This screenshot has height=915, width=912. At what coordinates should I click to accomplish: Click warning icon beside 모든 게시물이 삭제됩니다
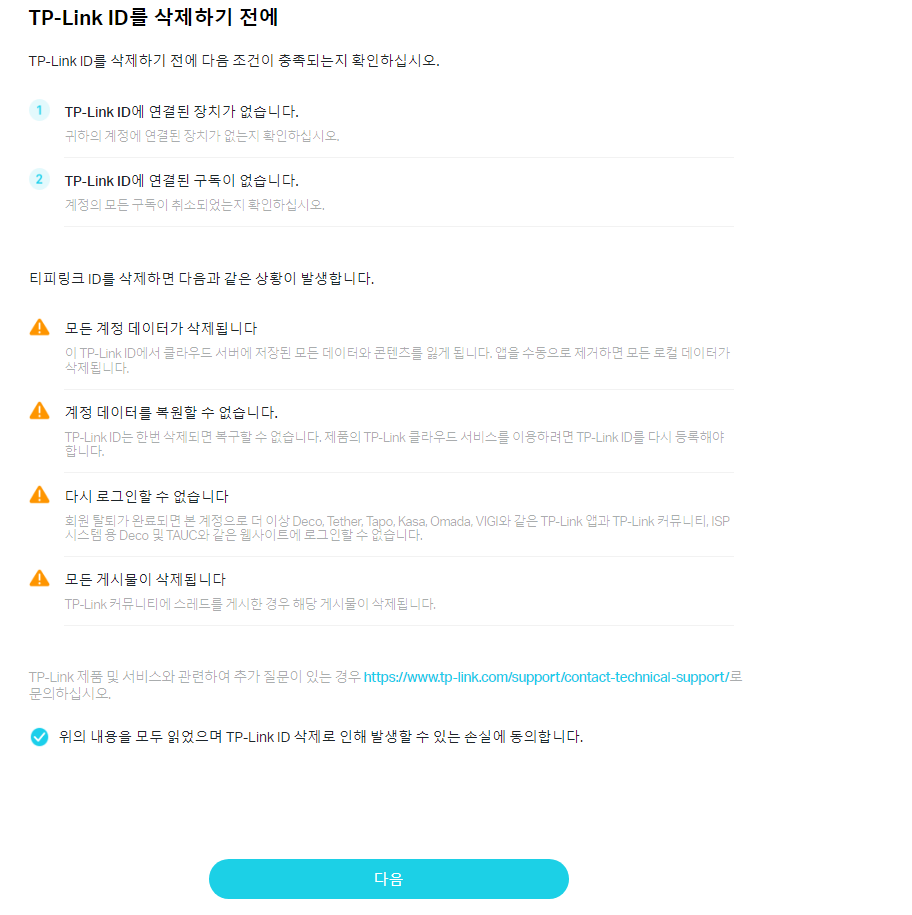click(40, 578)
